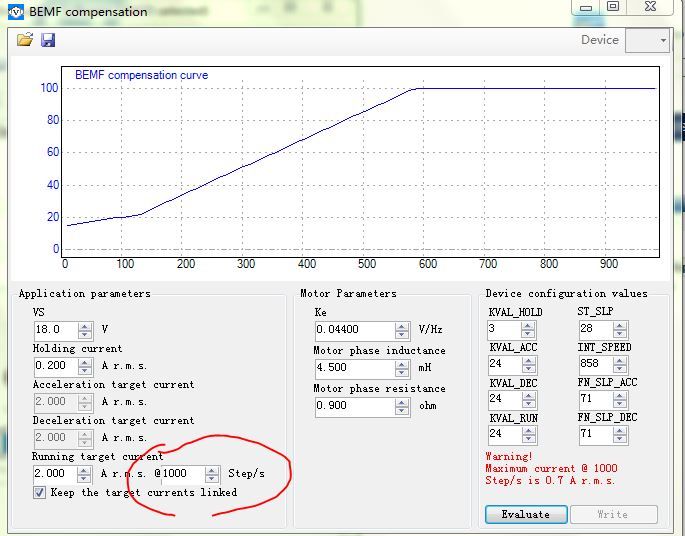This screenshot has height=536, width=685.
Task: Decrease the Step/s speed value
Action: pos(212,478)
